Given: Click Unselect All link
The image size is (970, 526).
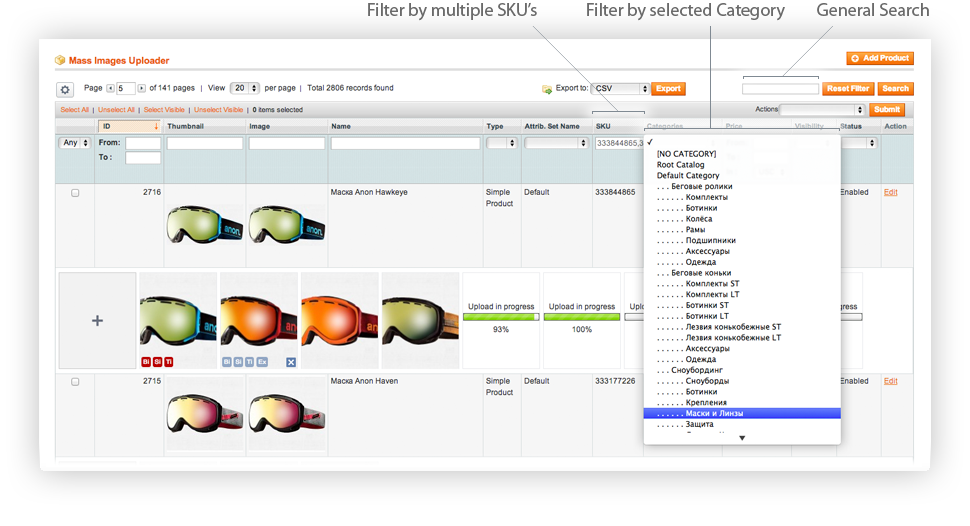Looking at the screenshot, I should pos(116,110).
